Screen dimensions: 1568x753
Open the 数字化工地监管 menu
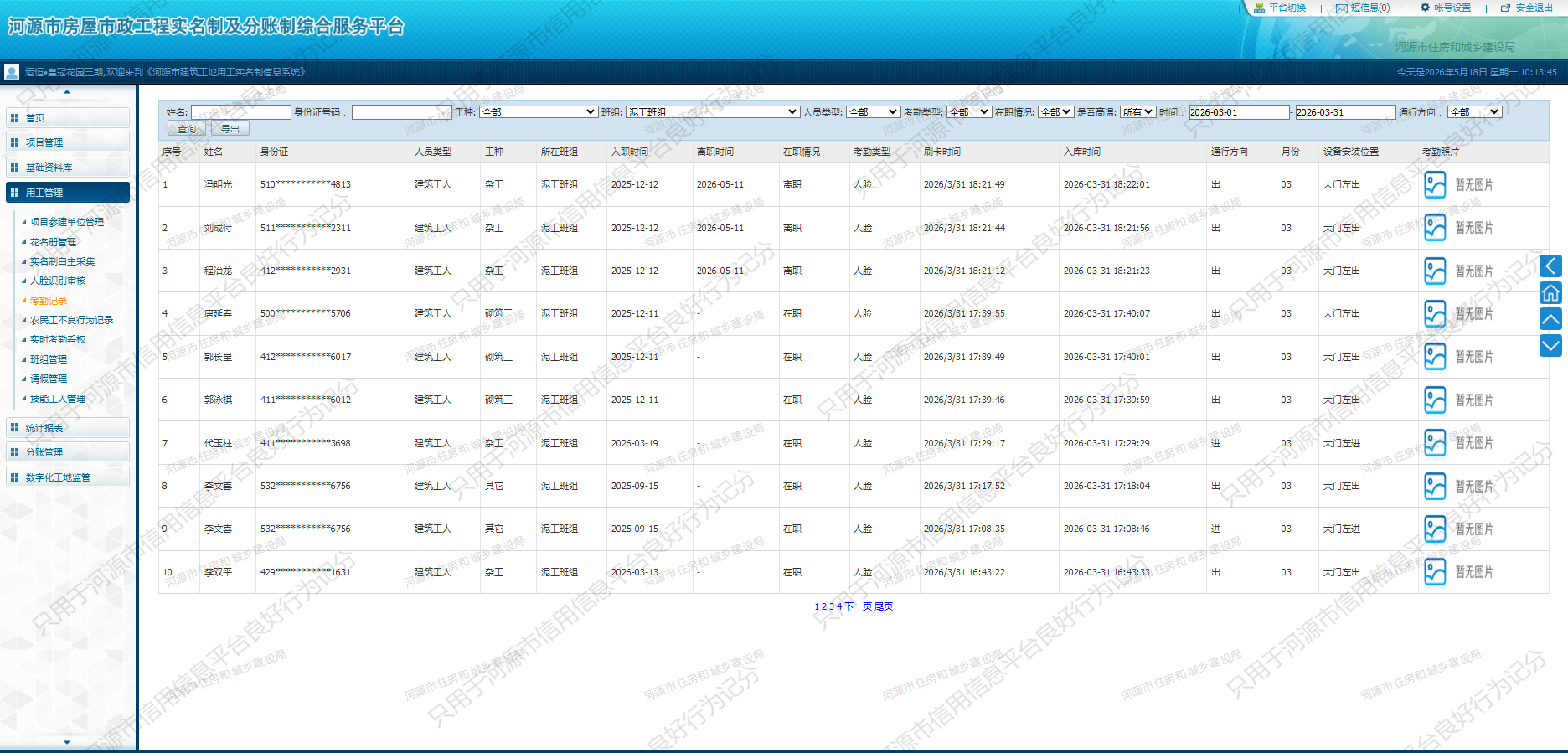pos(68,477)
